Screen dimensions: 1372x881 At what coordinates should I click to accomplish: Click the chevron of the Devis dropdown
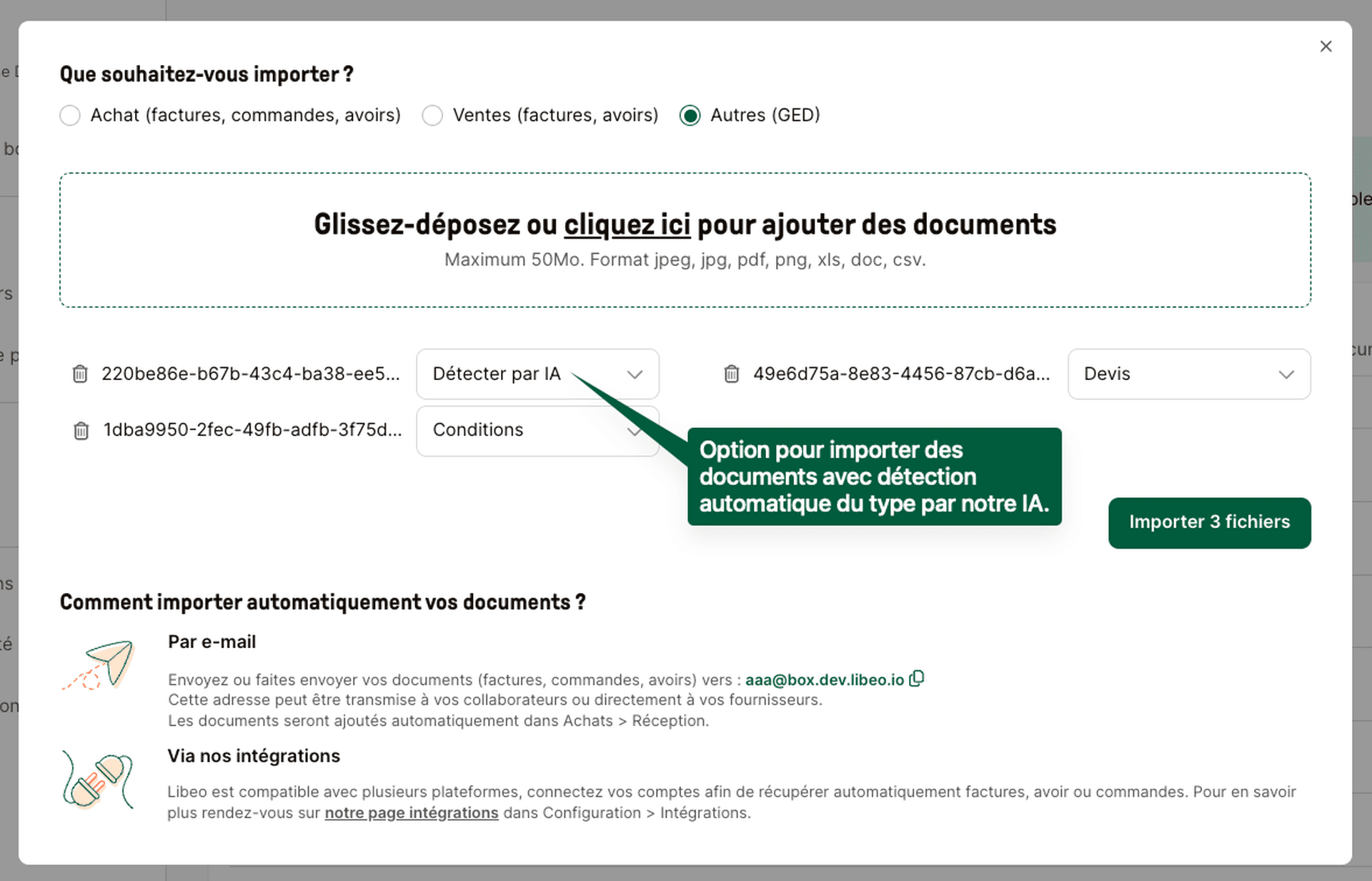pyautogui.click(x=1288, y=374)
